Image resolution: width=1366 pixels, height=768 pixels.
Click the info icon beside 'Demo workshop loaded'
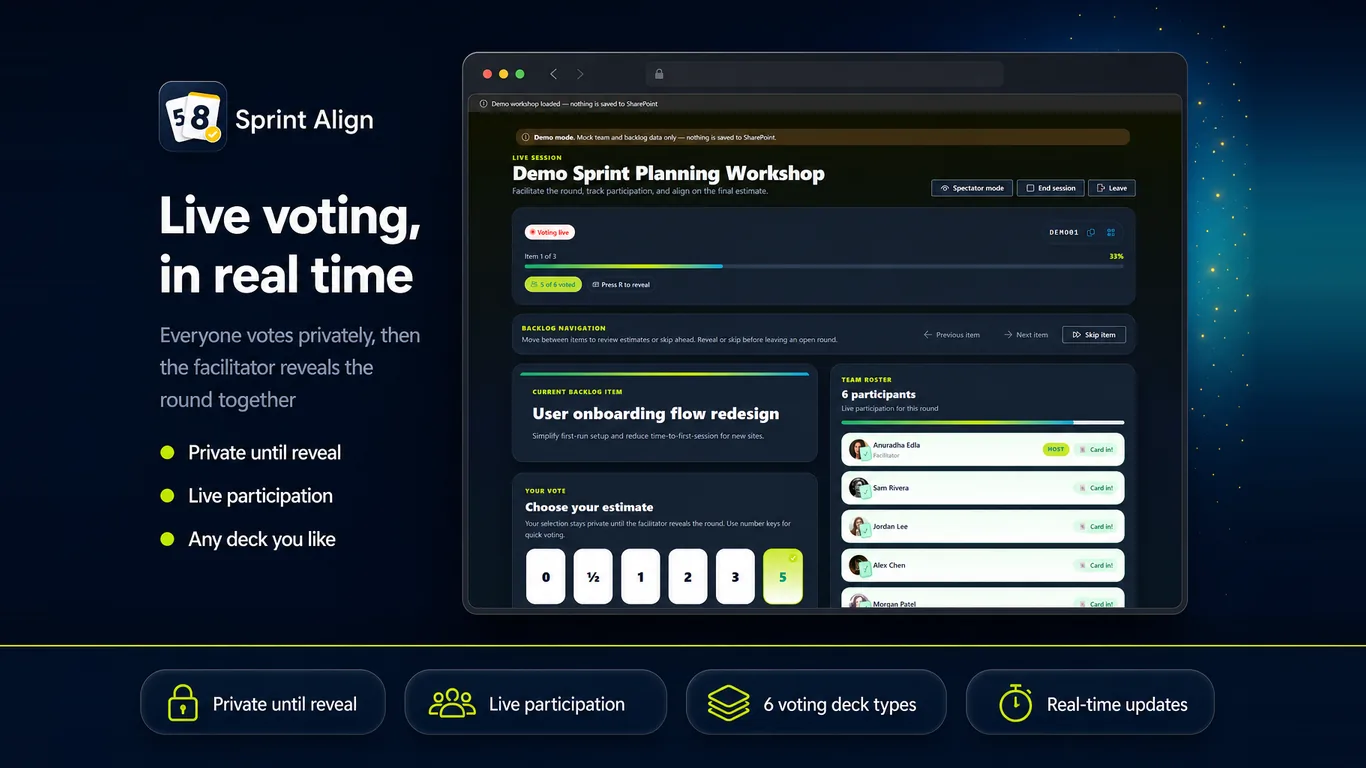tap(483, 104)
